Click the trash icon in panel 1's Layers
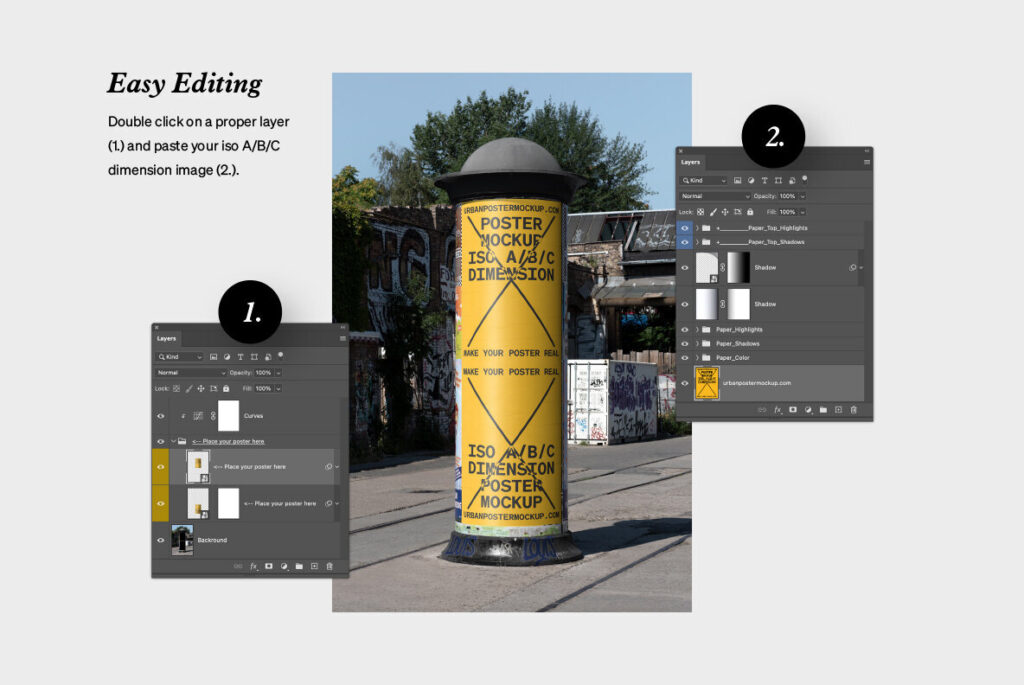The height and width of the screenshot is (685, 1024). point(329,566)
